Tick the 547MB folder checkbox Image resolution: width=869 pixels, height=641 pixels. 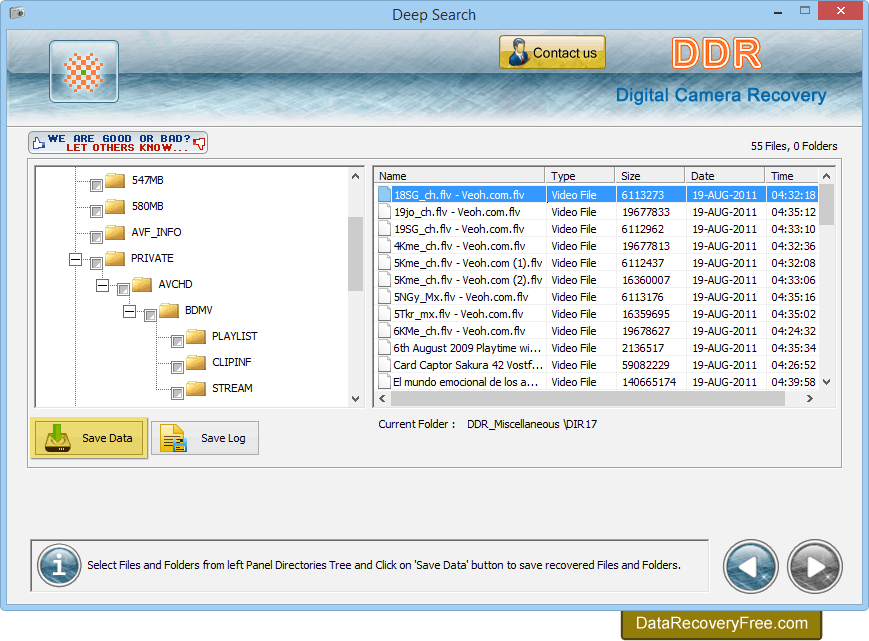coord(96,185)
